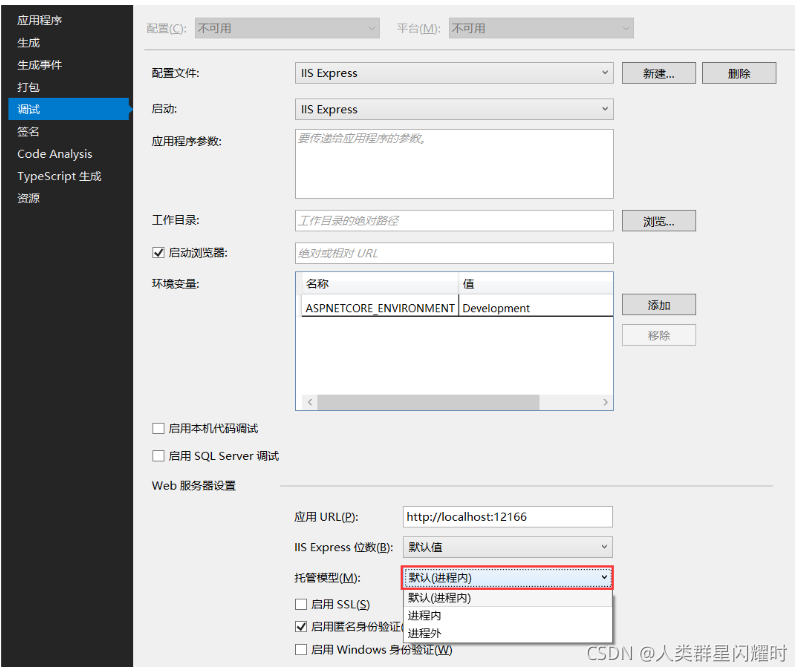Click the 值 column header
This screenshot has width=802, height=671.
pos(536,284)
